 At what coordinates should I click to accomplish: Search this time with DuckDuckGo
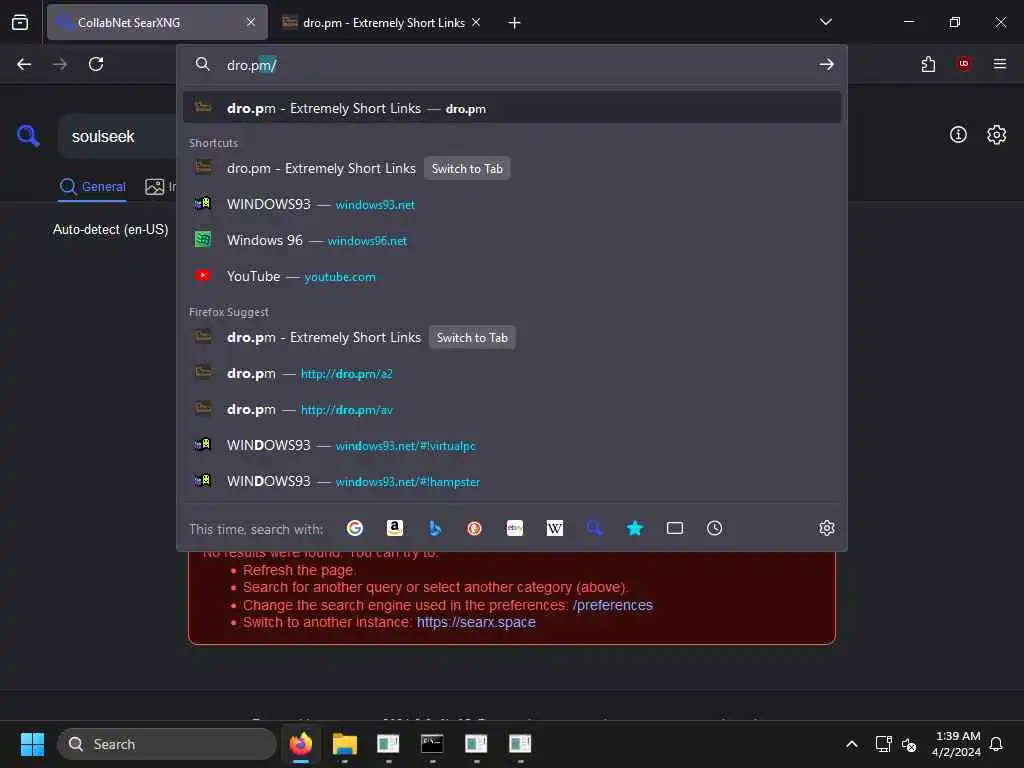[474, 528]
